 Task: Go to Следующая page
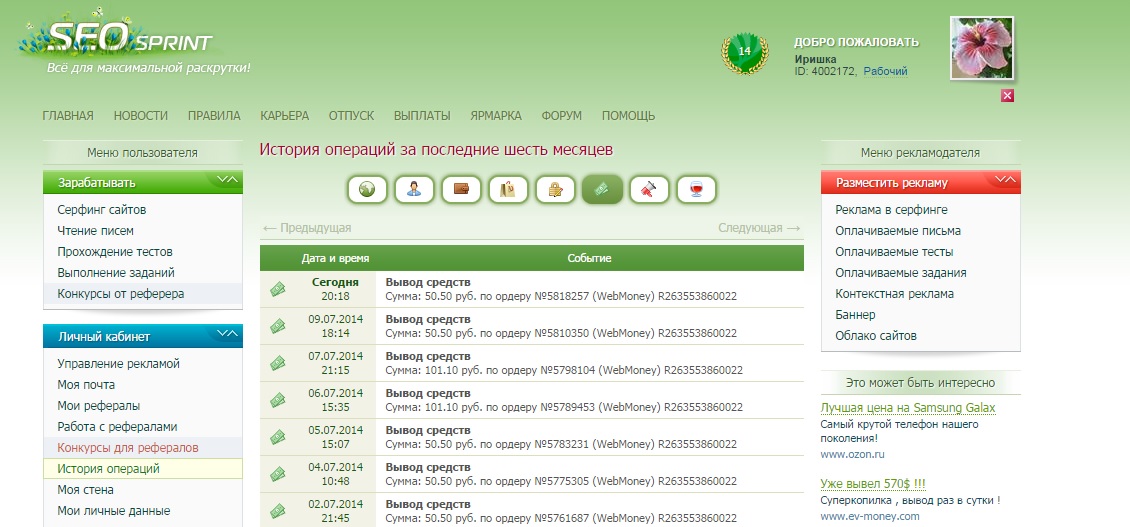[759, 228]
